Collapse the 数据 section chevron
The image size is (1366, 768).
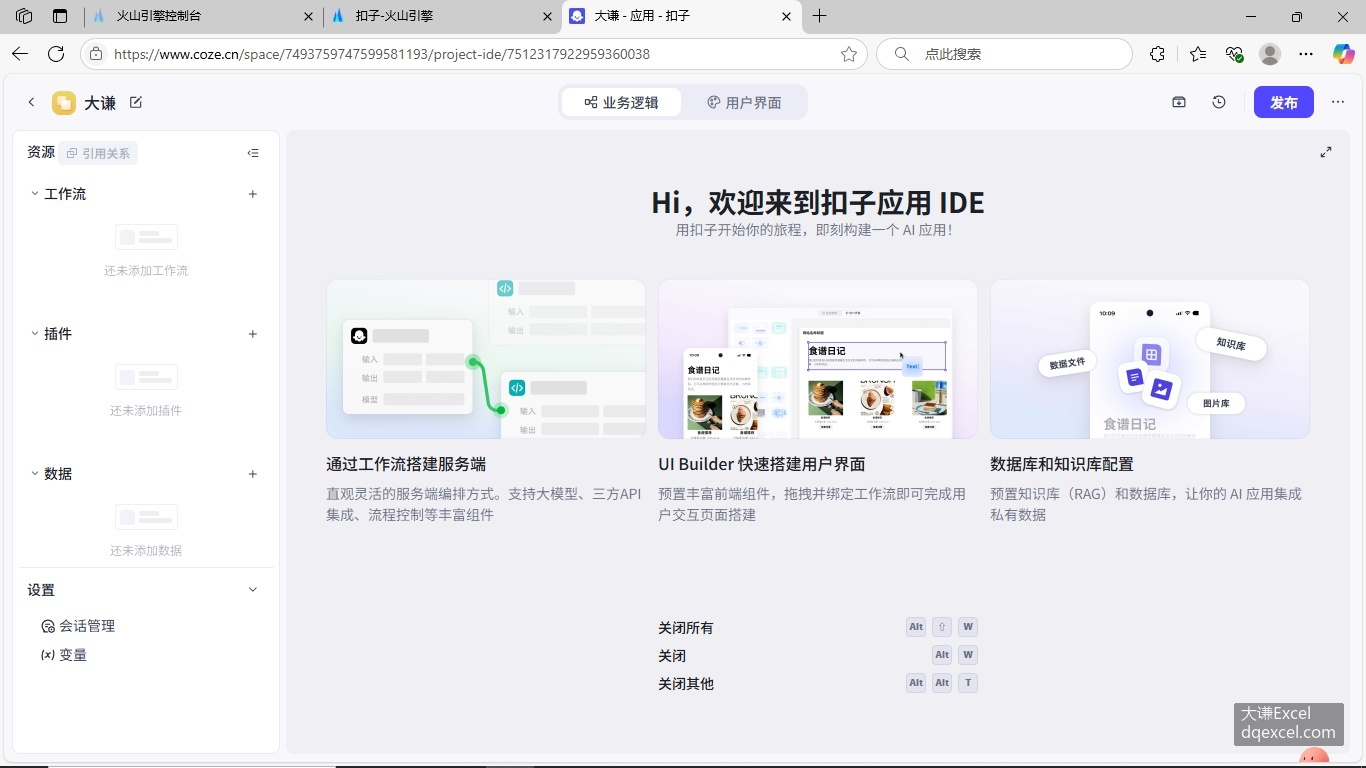point(35,474)
